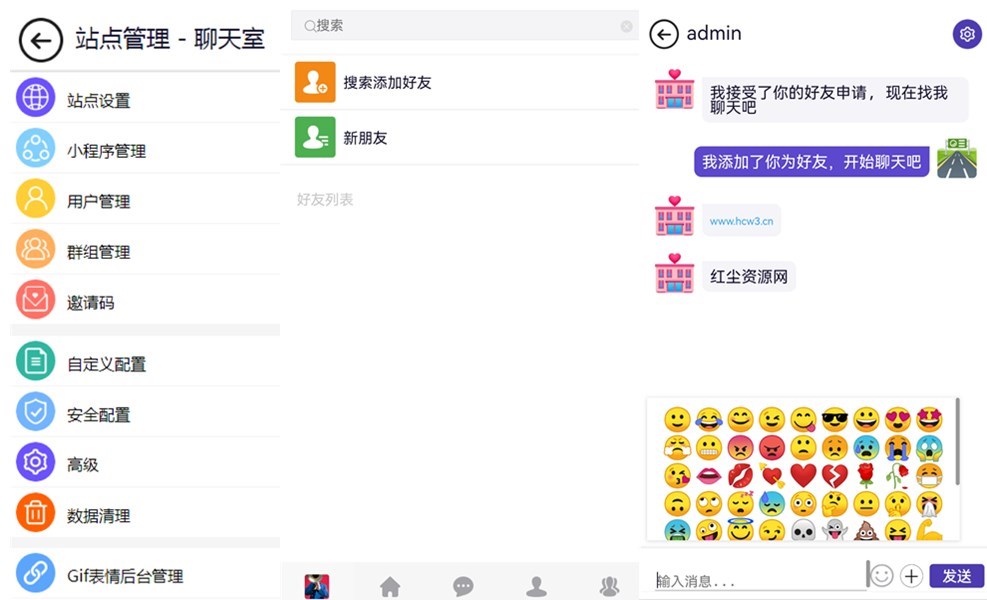
Task: Select 用户管理 menu entry
Action: [145, 198]
